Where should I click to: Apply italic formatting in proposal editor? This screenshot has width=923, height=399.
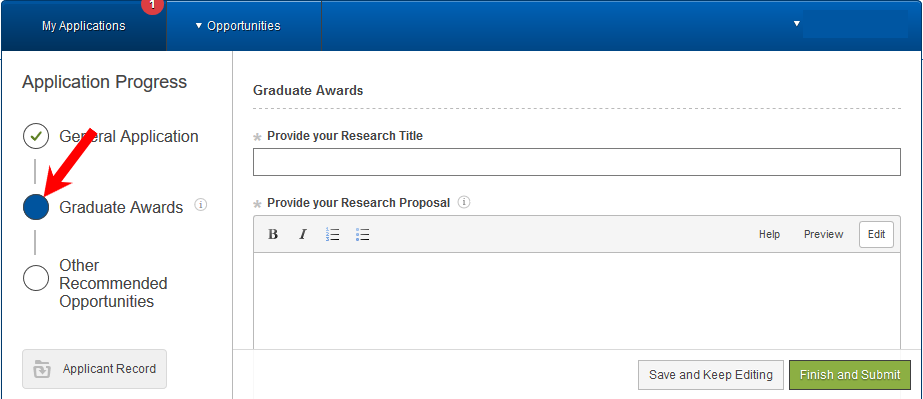[303, 235]
